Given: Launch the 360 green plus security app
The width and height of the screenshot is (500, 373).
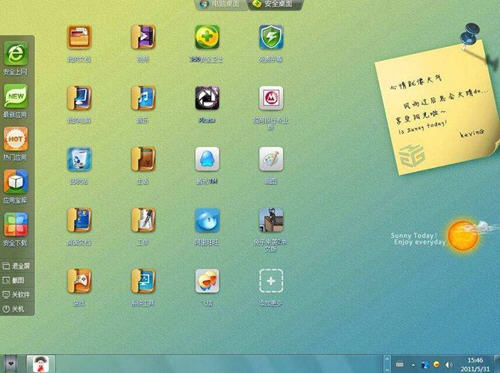Looking at the screenshot, I should point(207,37).
